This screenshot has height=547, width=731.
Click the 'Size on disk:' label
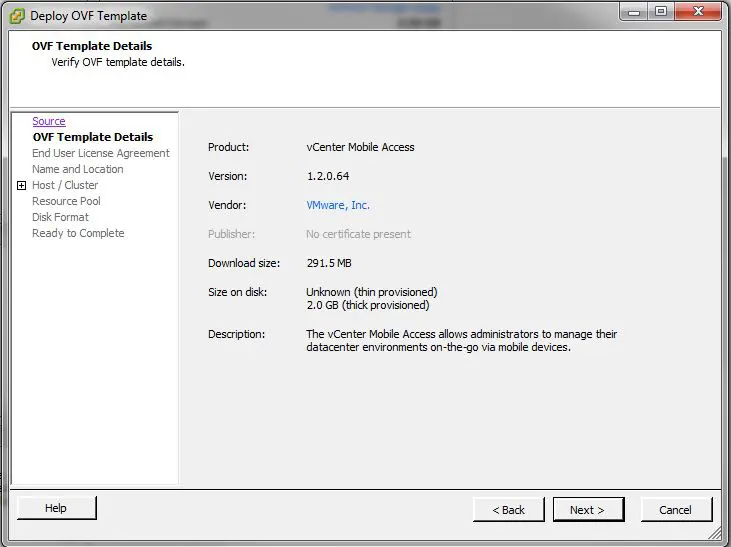(x=237, y=292)
